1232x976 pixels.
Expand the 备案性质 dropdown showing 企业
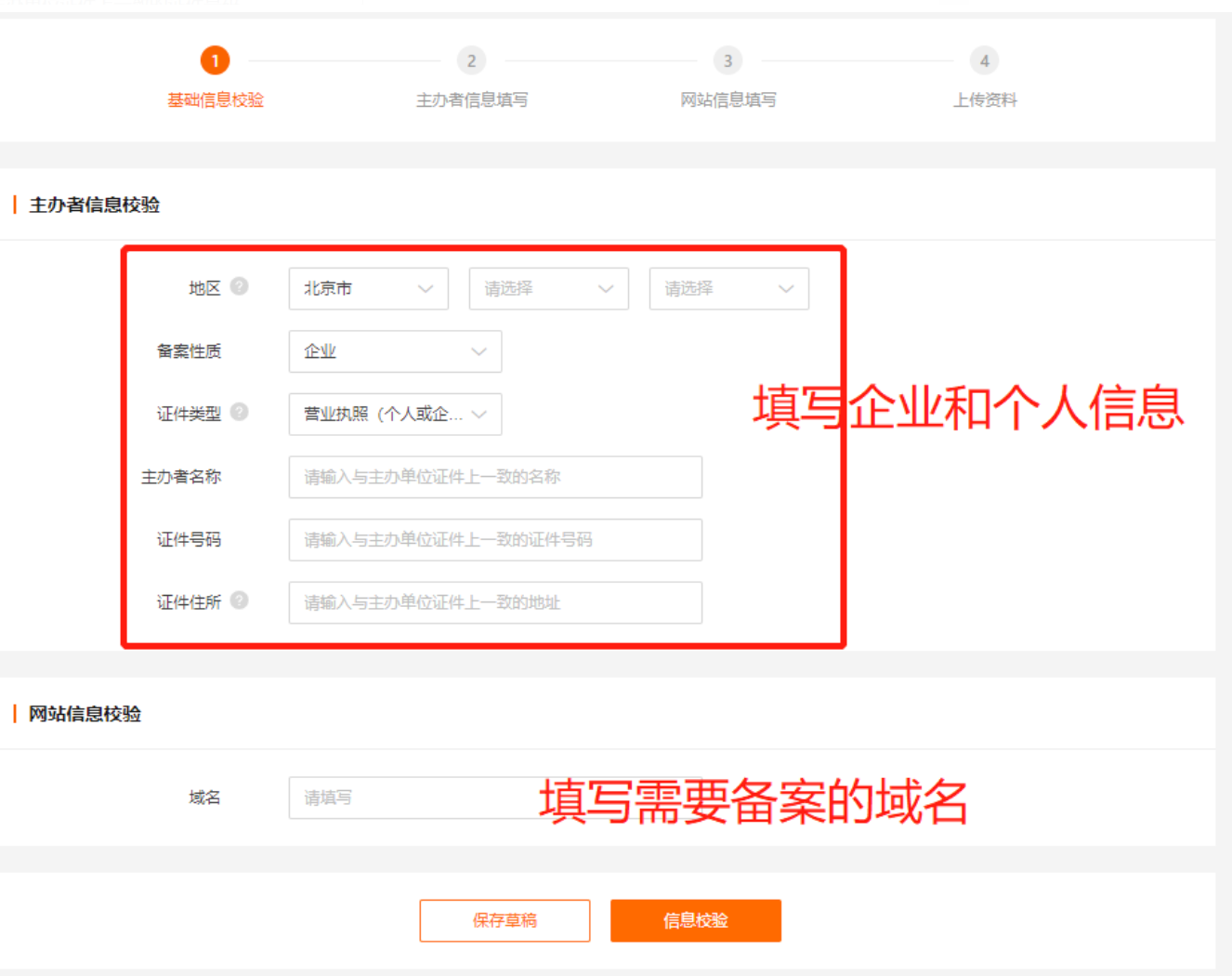[395, 351]
